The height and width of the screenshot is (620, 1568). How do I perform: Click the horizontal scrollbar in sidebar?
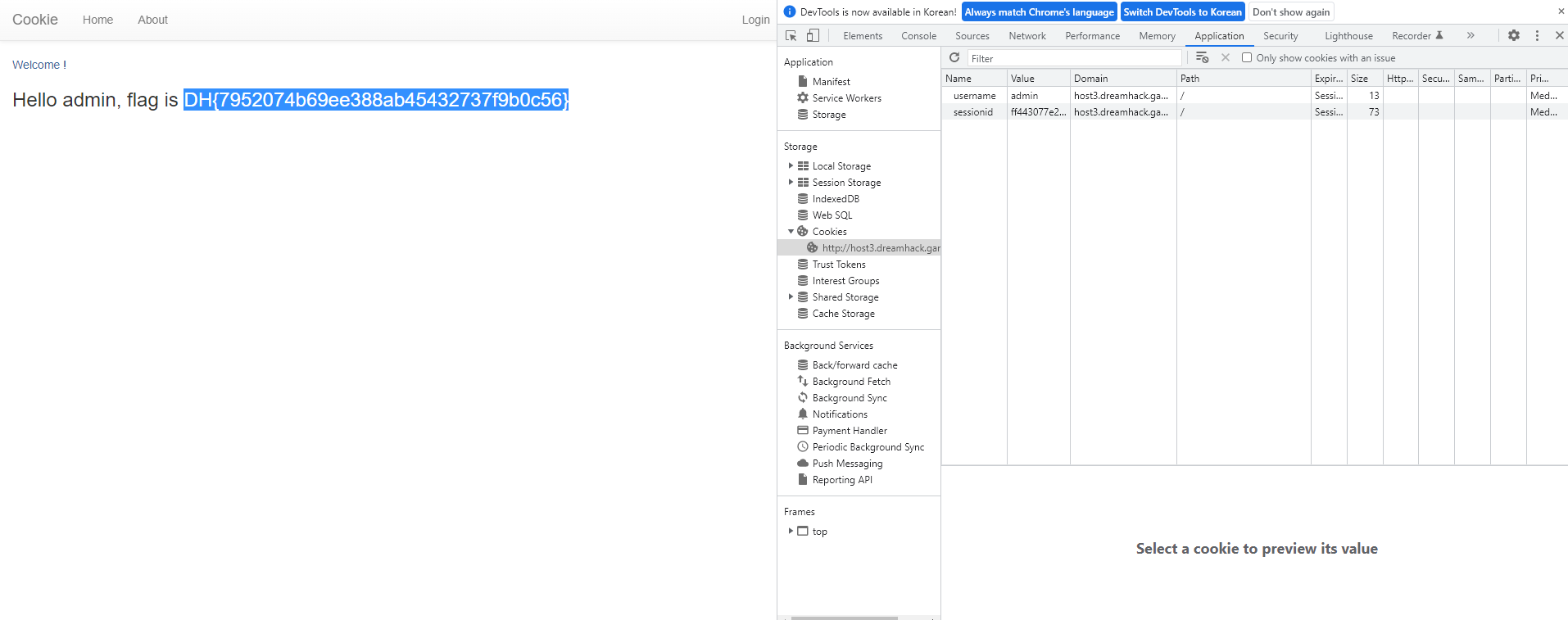844,618
